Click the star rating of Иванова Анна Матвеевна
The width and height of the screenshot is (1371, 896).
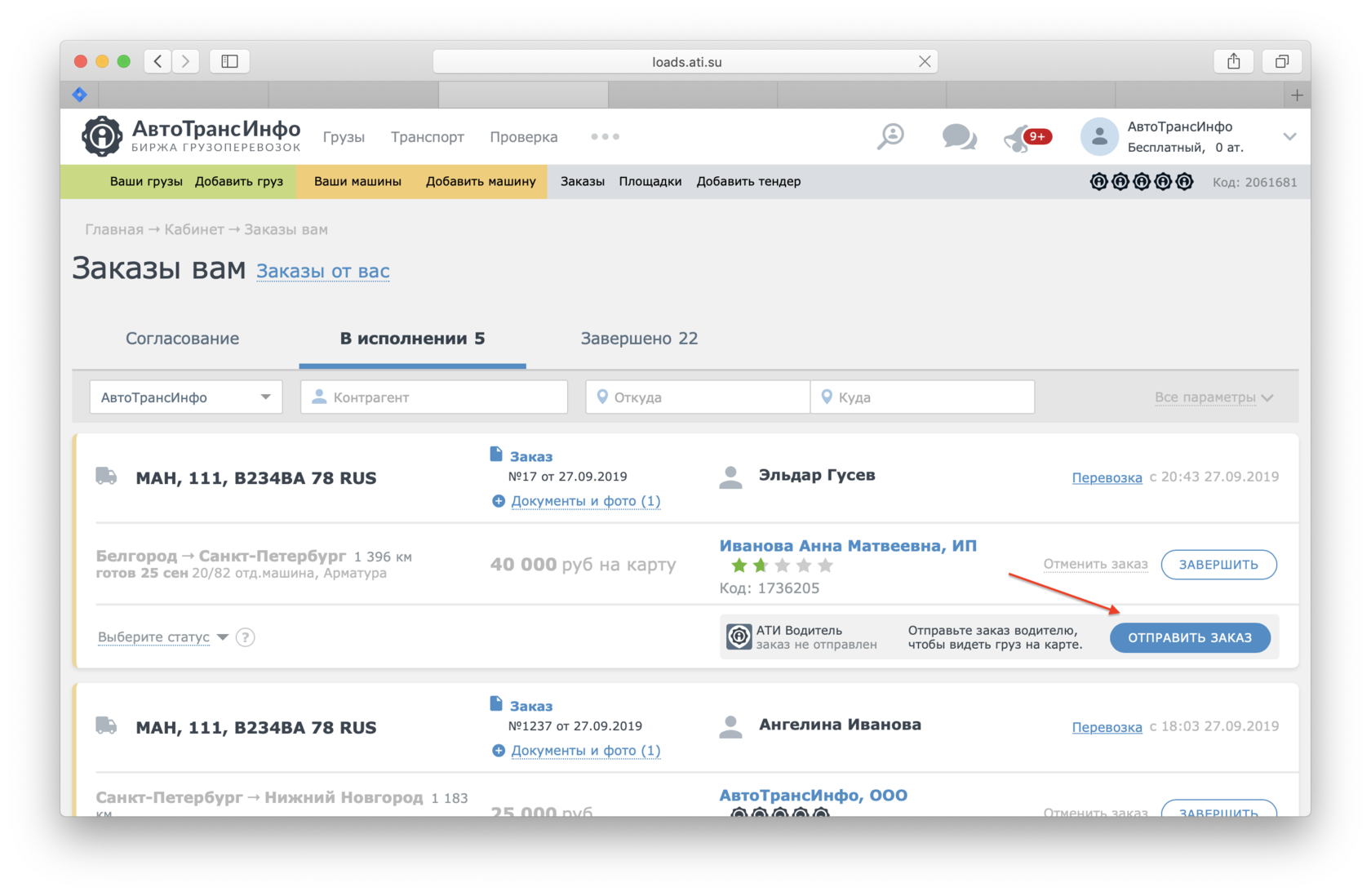[x=782, y=566]
